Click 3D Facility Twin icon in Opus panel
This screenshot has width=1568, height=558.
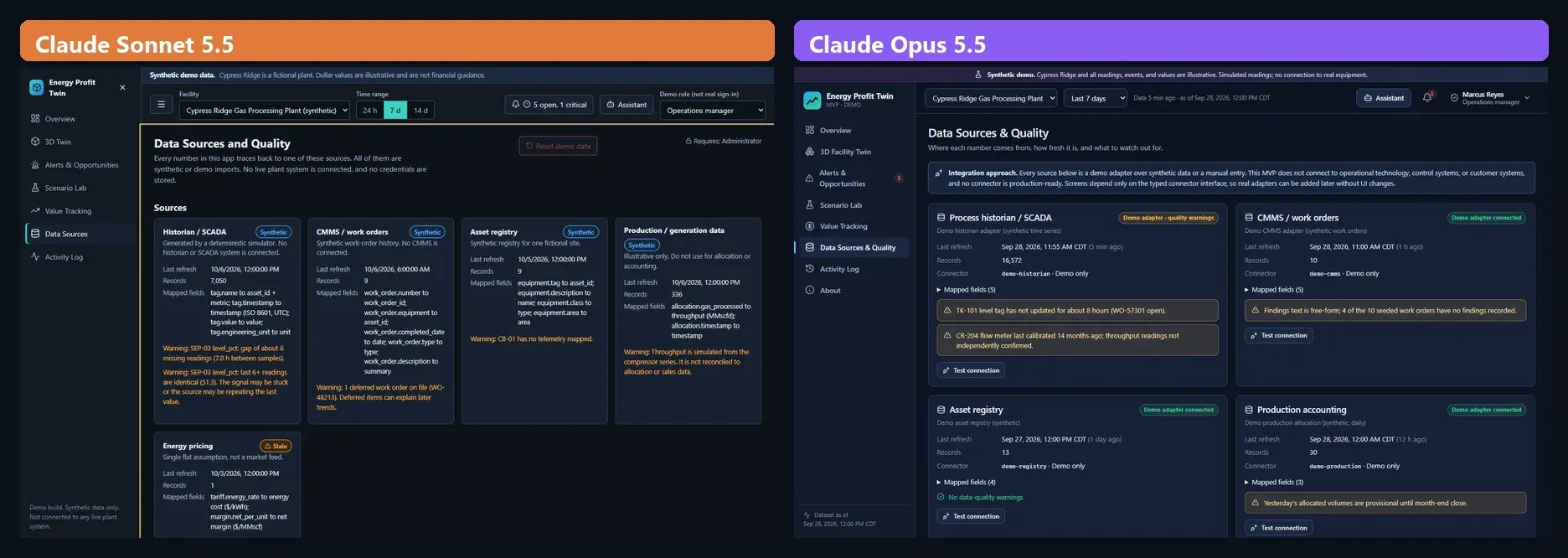click(x=810, y=152)
